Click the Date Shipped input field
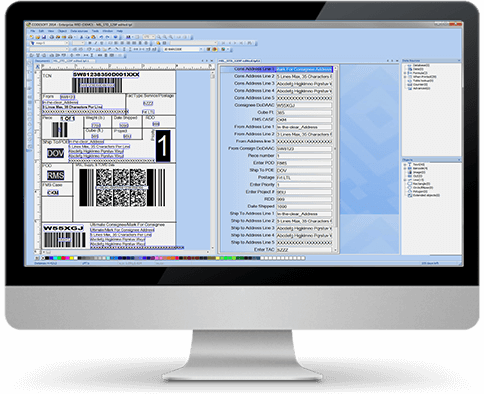The width and height of the screenshot is (484, 394). click(304, 206)
